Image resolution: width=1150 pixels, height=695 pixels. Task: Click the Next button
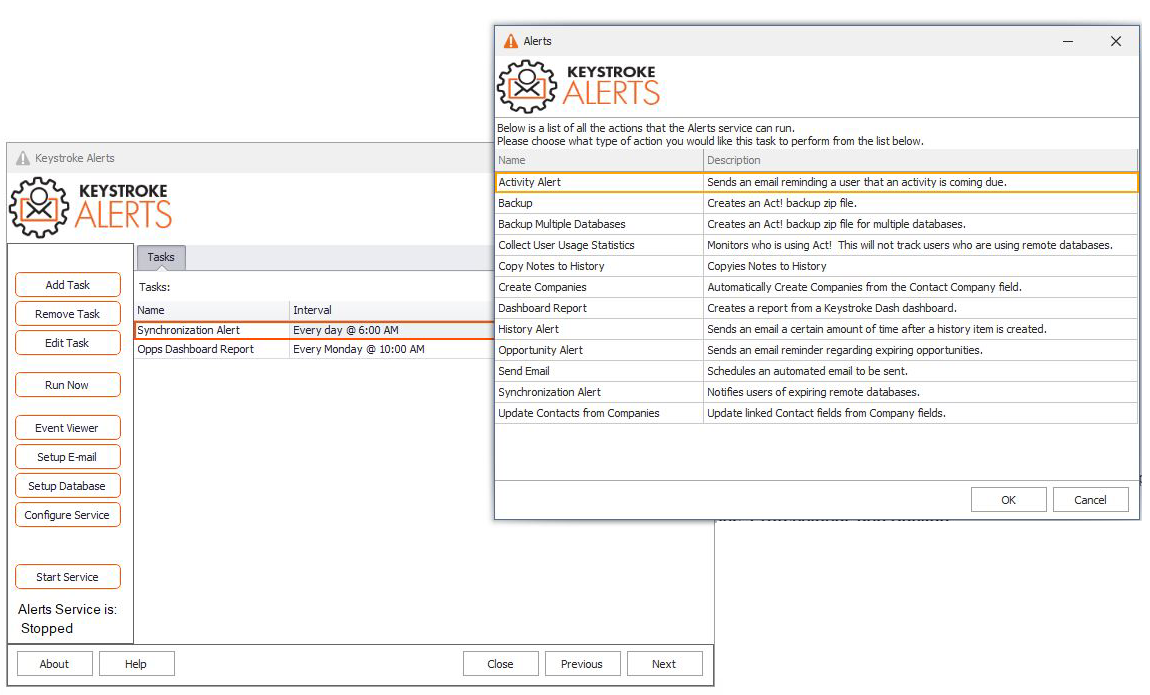point(664,663)
